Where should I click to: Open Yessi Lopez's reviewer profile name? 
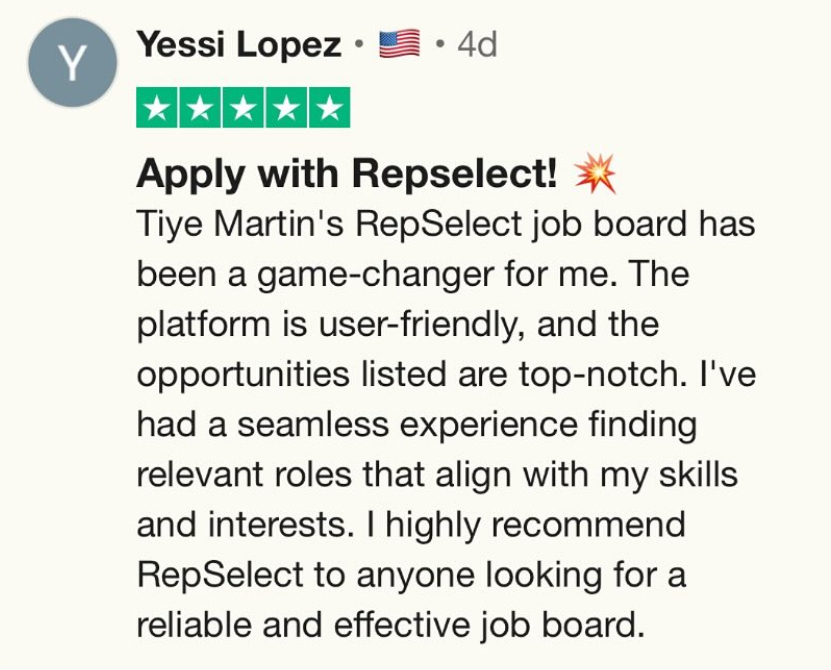click(x=239, y=45)
